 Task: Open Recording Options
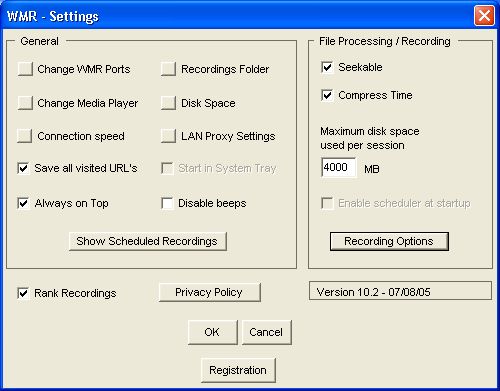[x=389, y=241]
